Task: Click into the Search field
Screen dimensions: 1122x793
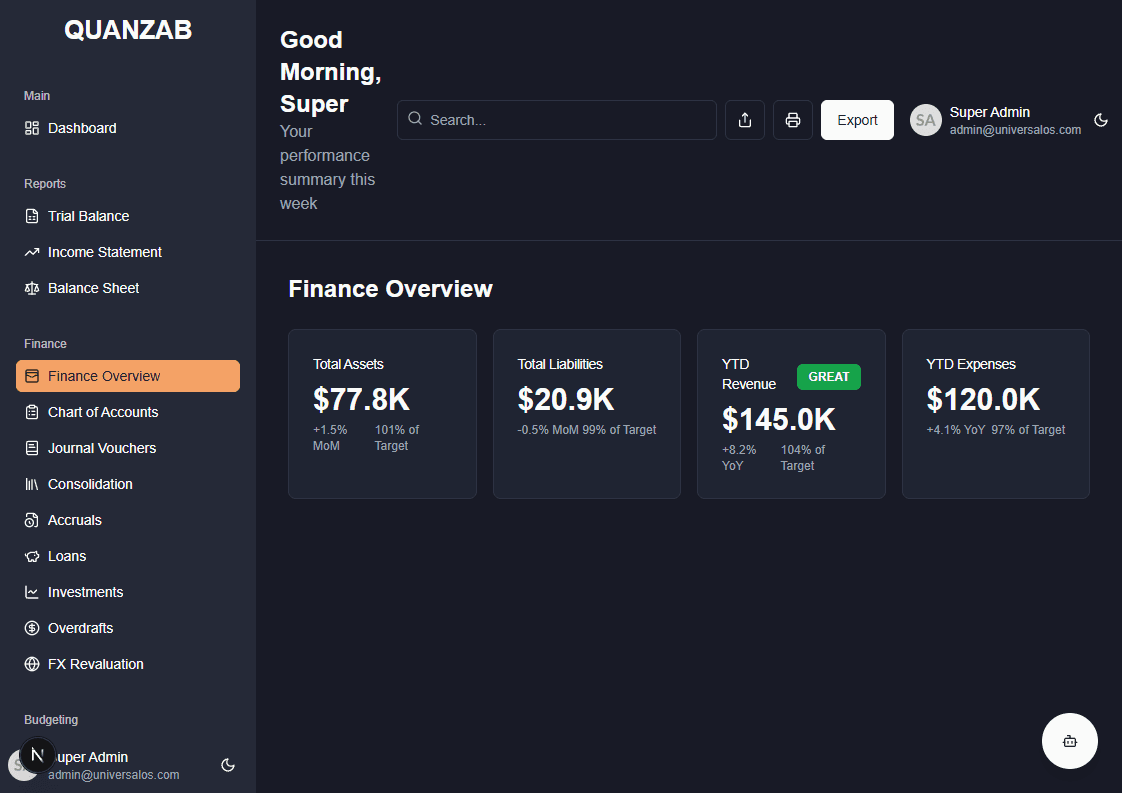Action: [557, 120]
